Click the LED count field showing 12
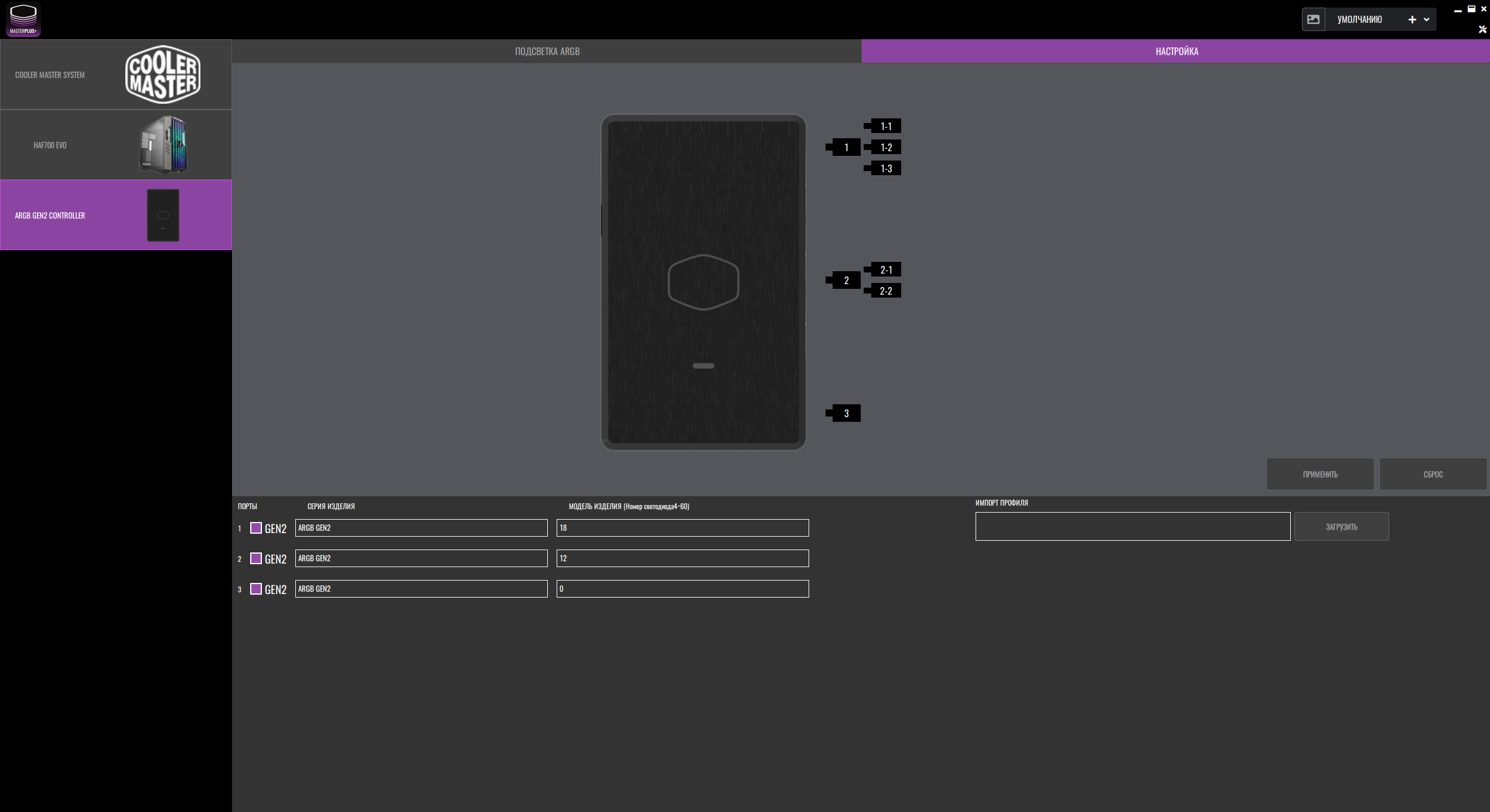1490x812 pixels. pos(683,558)
